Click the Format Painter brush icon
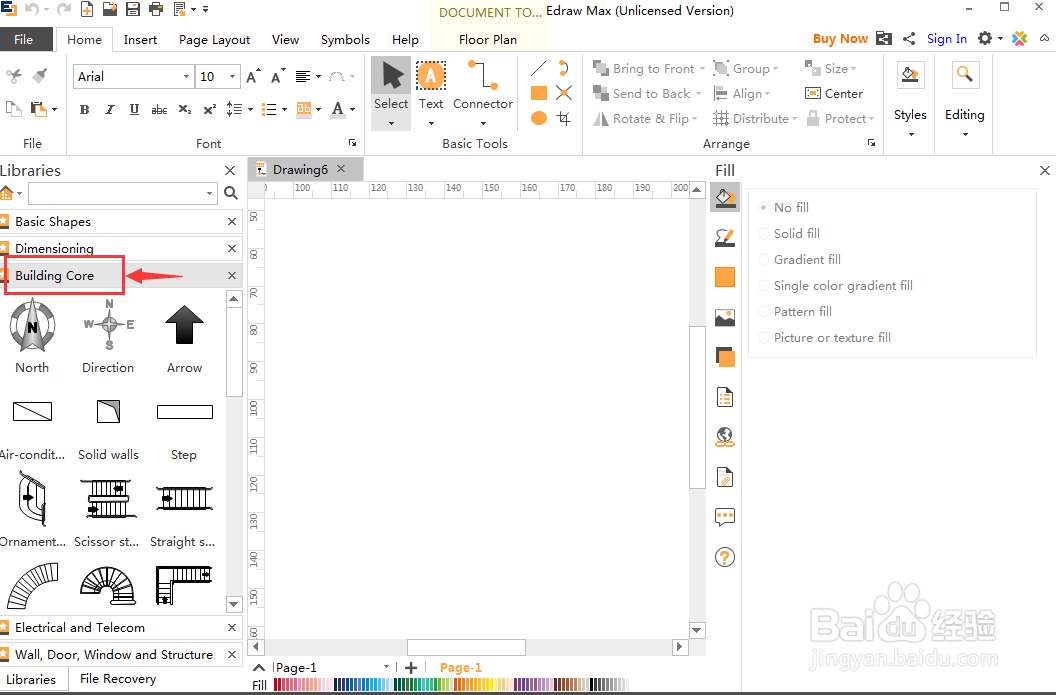1056x695 pixels. (x=40, y=75)
